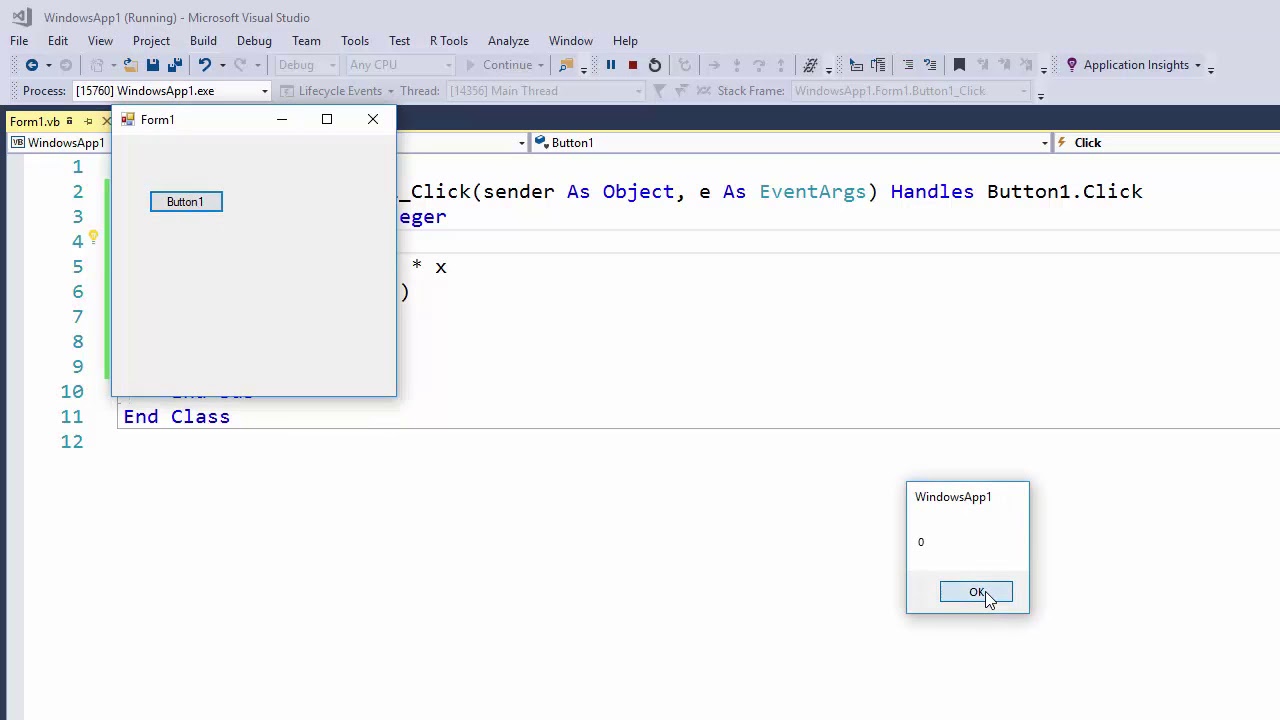Click the 'End Class' code on line 11
Image resolution: width=1280 pixels, height=720 pixels.
point(177,417)
